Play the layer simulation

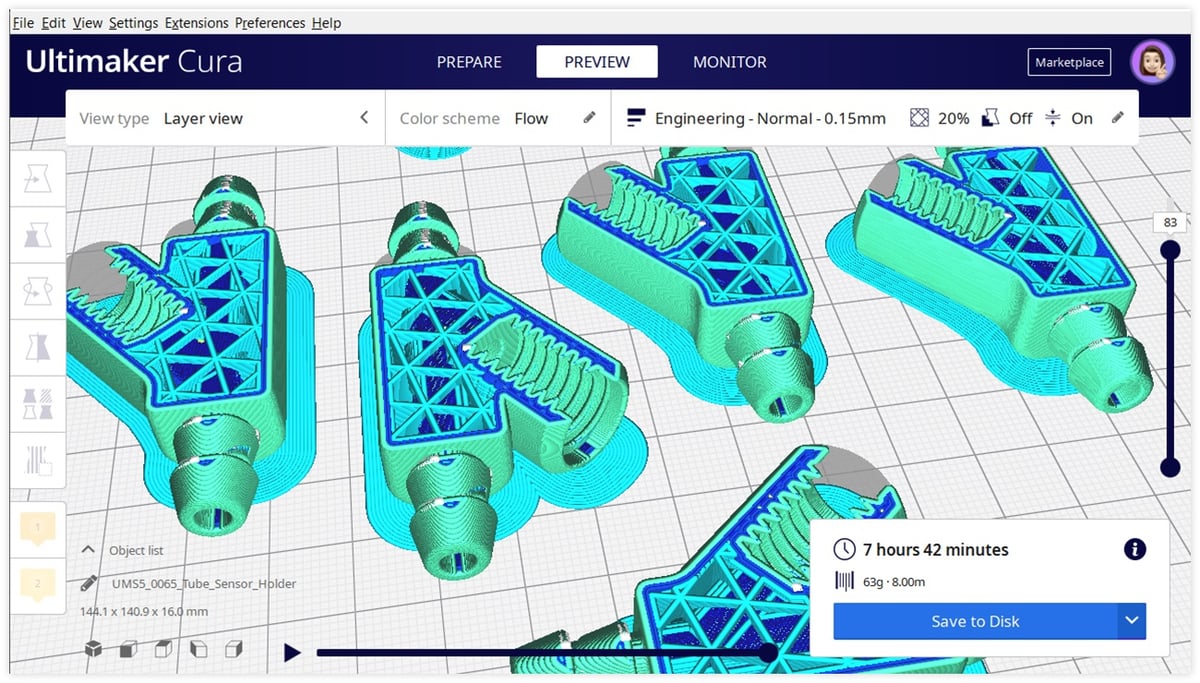(292, 653)
